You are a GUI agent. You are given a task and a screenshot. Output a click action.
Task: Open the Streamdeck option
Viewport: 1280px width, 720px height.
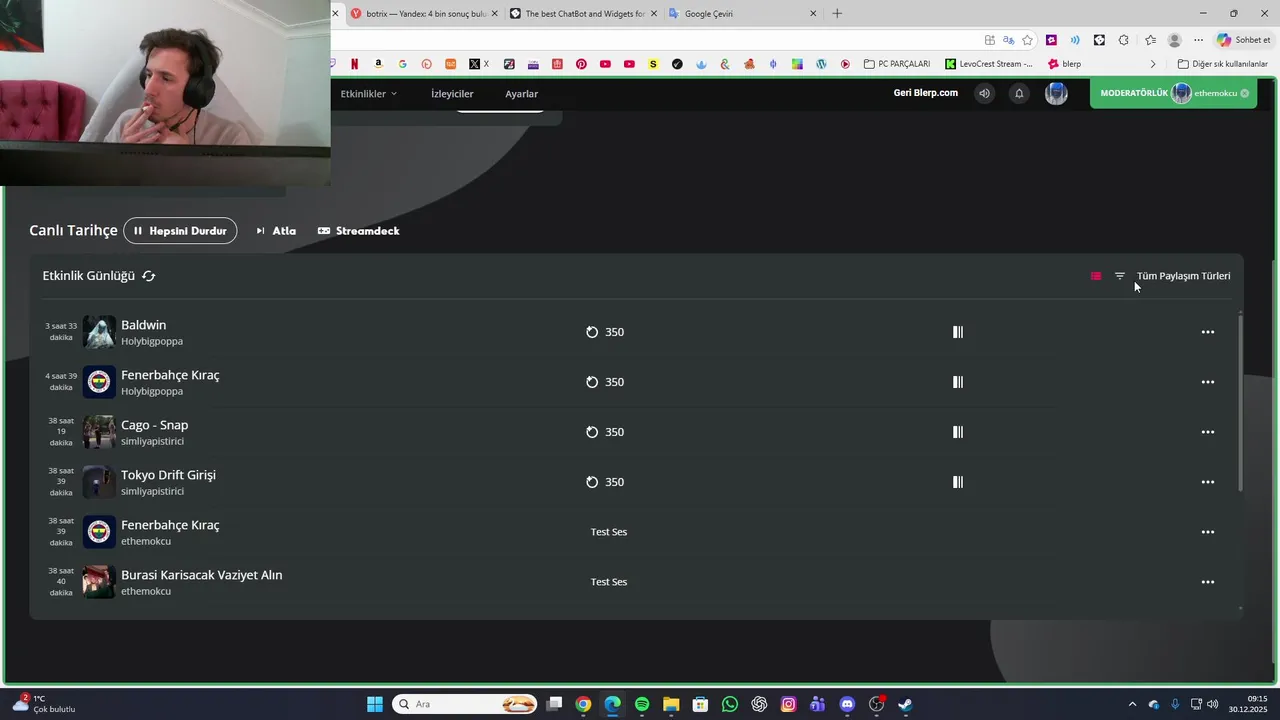358,231
